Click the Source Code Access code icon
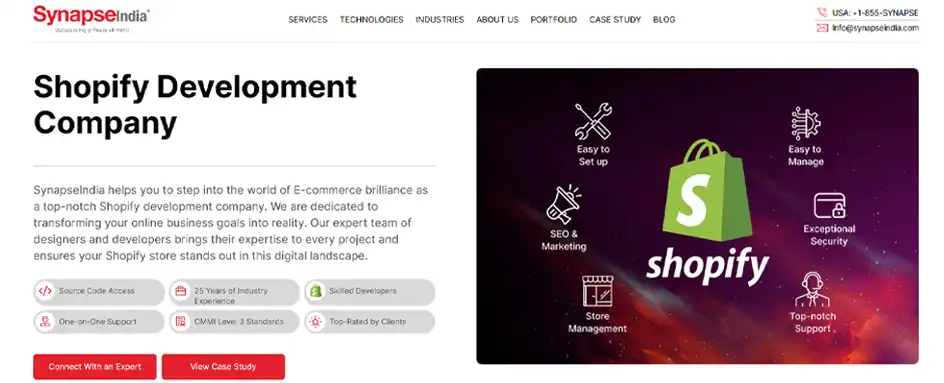Image resolution: width=944 pixels, height=383 pixels. click(45, 291)
